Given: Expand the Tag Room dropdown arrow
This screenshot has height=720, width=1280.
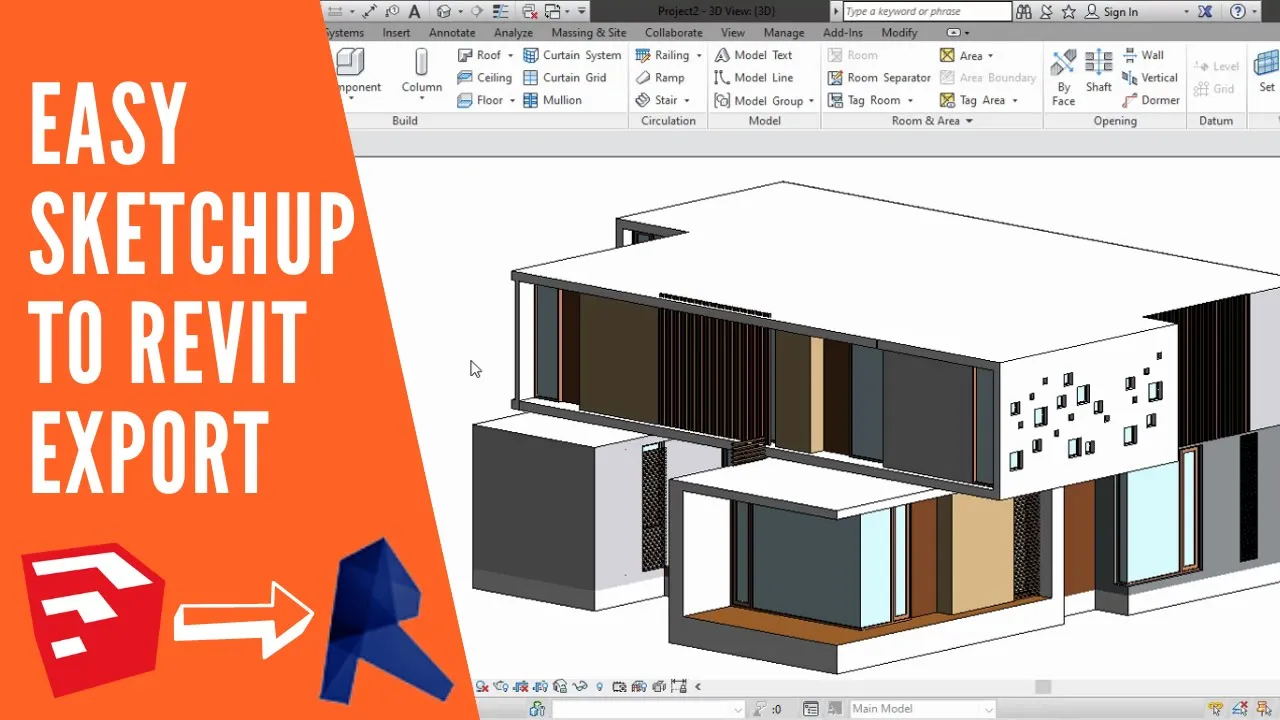Looking at the screenshot, I should (910, 101).
